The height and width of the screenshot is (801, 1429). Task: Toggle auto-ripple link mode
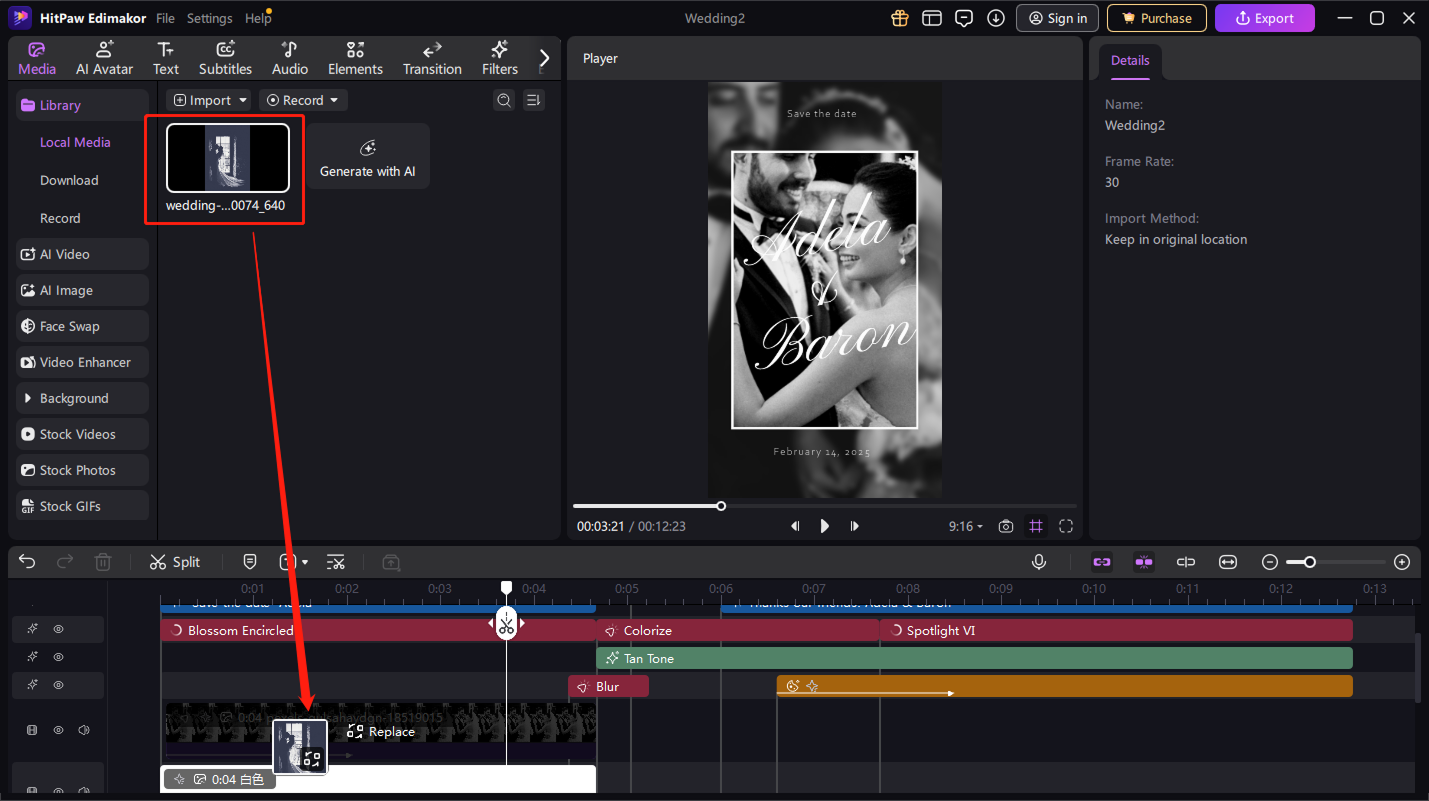pyautogui.click(x=1101, y=562)
